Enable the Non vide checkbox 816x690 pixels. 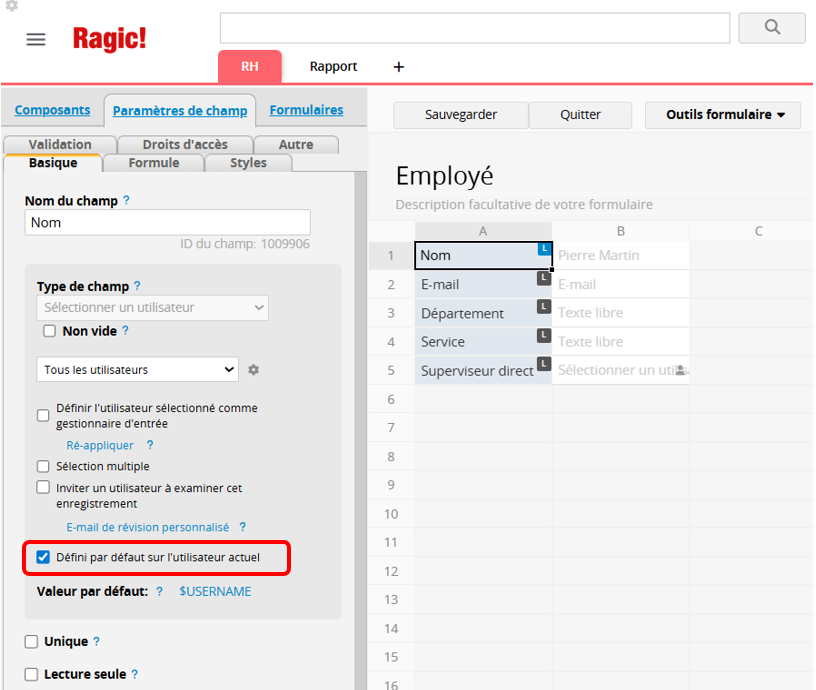[49, 331]
